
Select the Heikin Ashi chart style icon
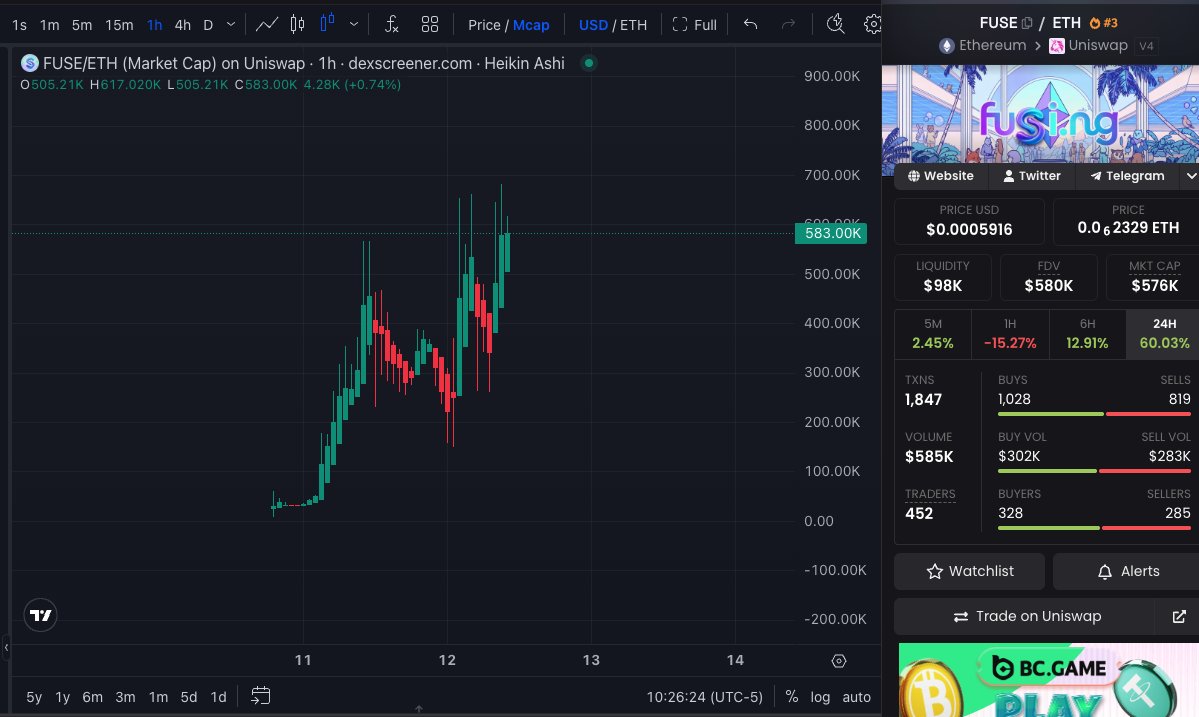327,24
